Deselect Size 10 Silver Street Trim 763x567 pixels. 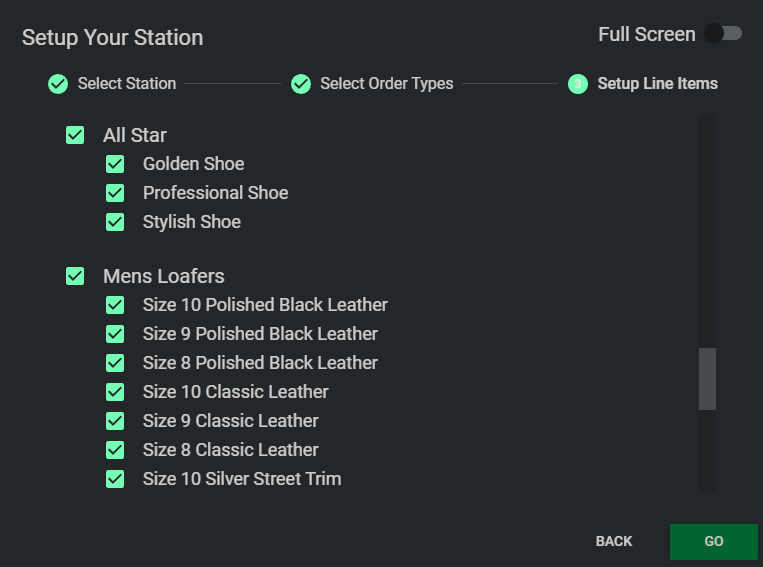115,479
